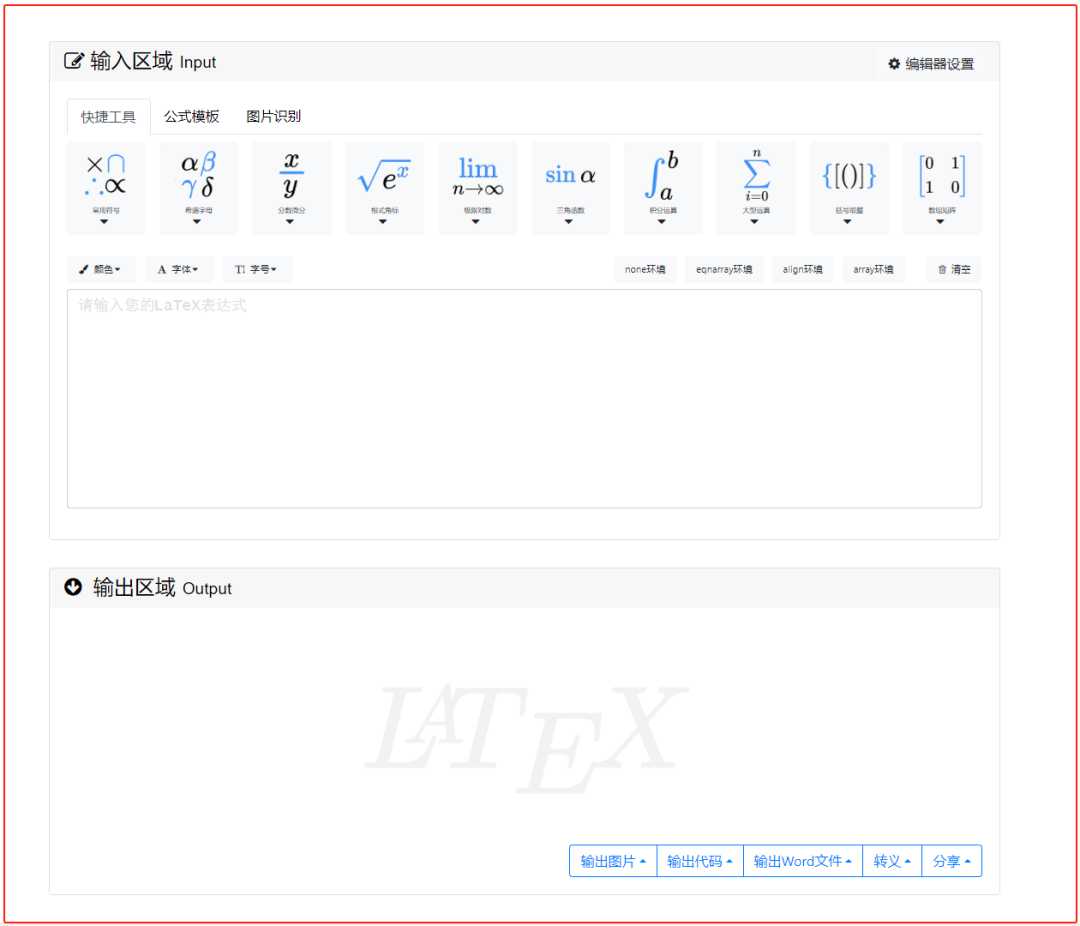
Task: Open 编辑器设置 editor settings
Action: (x=930, y=64)
